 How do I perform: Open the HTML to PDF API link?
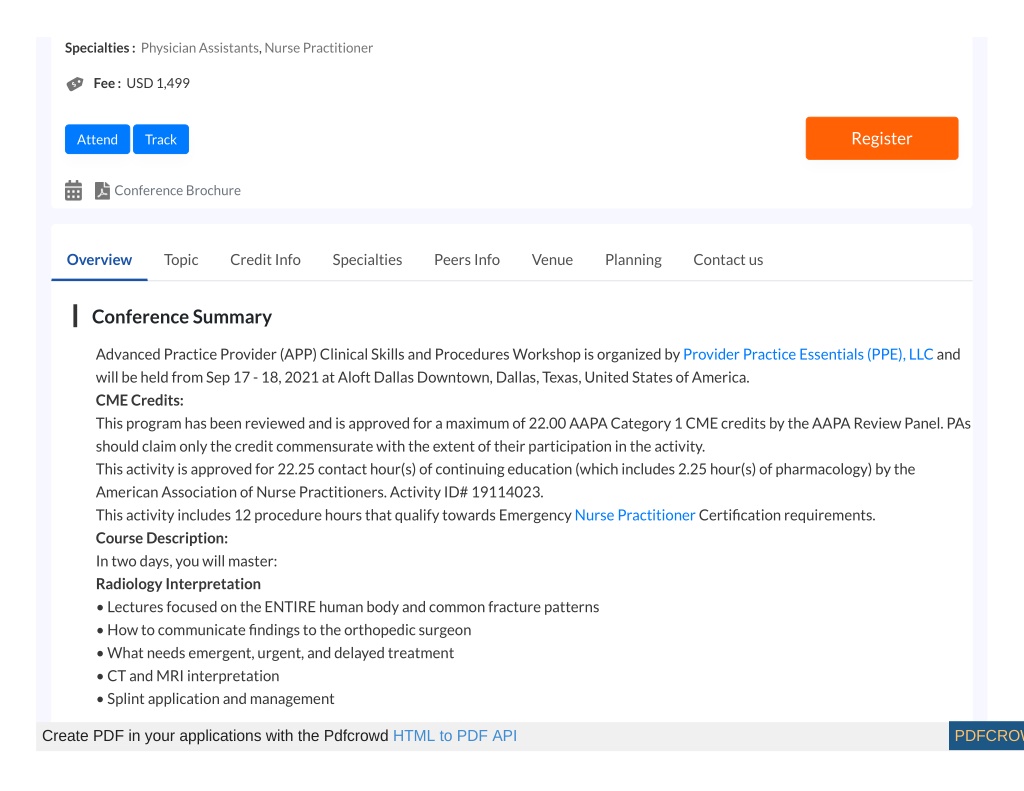click(x=455, y=735)
